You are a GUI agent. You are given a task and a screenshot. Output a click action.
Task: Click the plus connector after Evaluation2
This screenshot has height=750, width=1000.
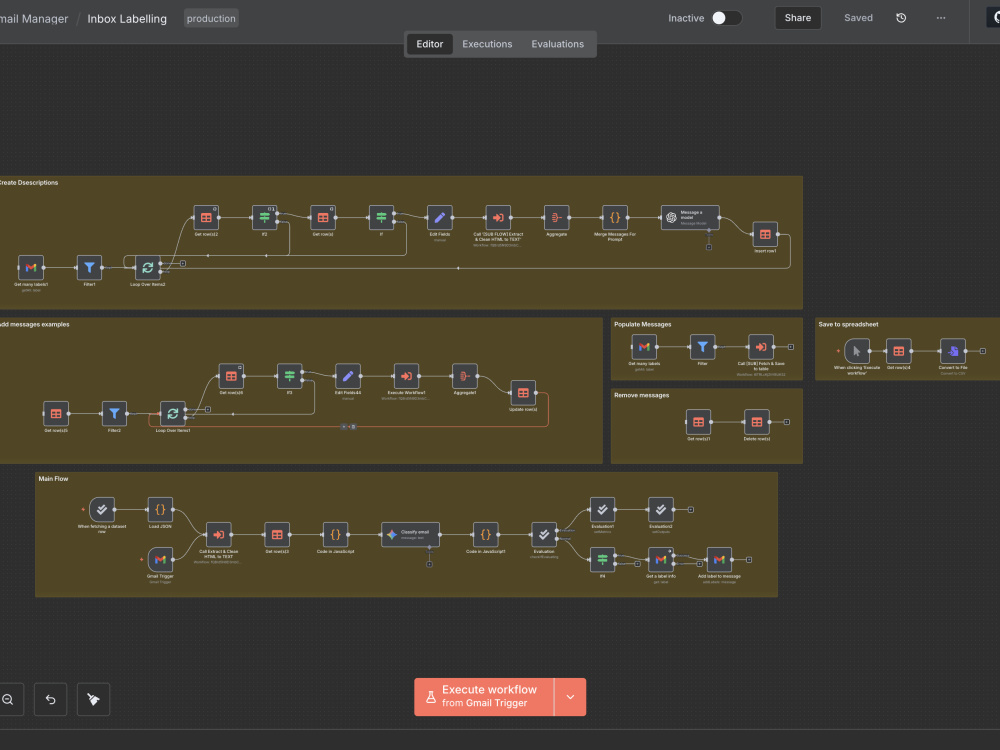(x=691, y=510)
